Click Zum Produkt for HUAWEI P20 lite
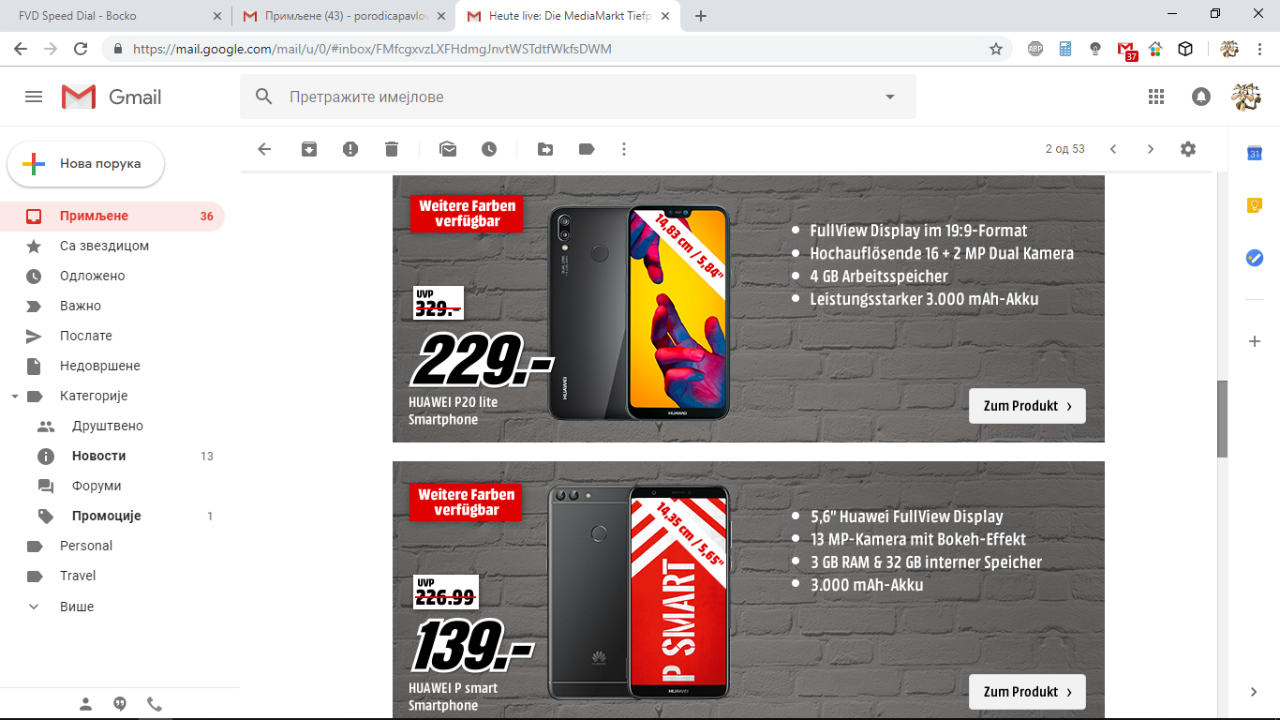 pos(1027,406)
